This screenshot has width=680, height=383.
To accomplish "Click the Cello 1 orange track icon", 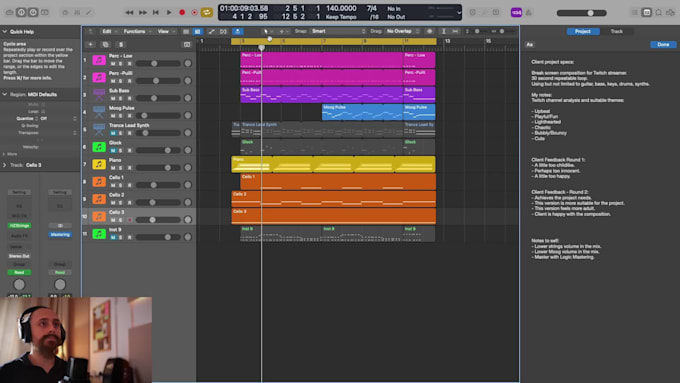I will pyautogui.click(x=99, y=181).
